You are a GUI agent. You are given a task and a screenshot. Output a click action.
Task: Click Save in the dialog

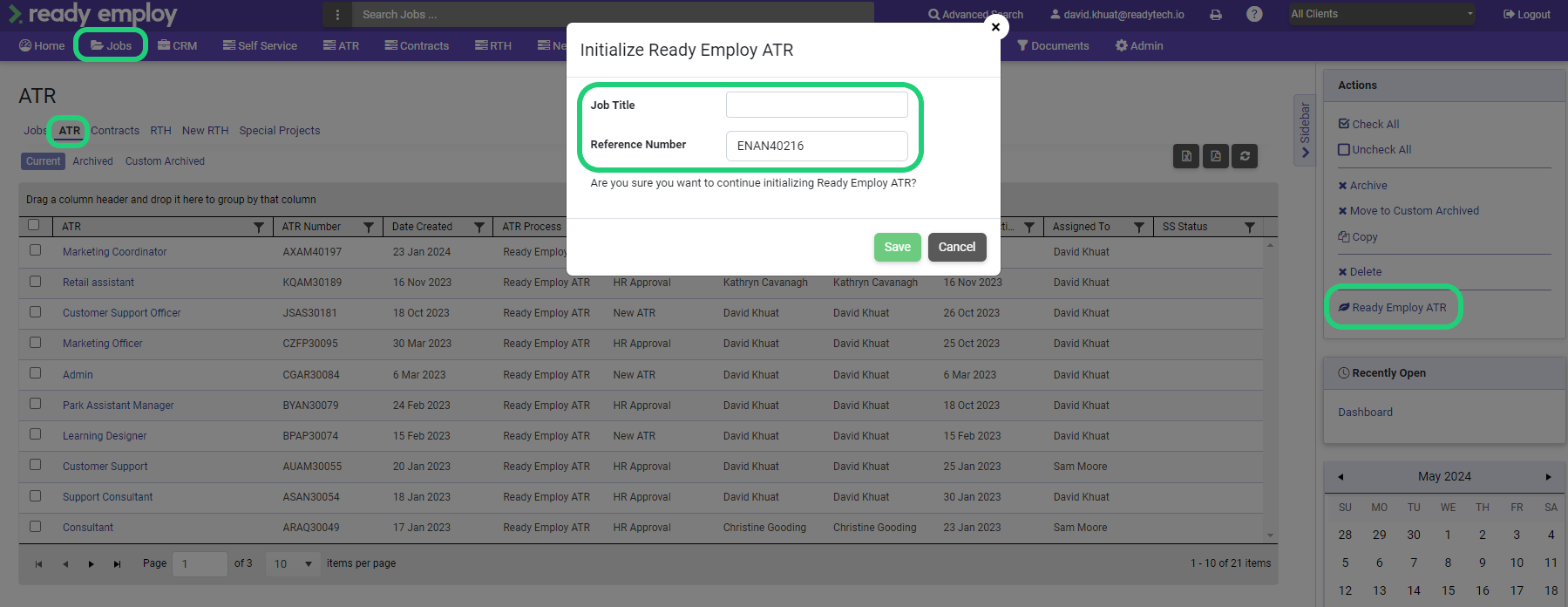click(897, 247)
